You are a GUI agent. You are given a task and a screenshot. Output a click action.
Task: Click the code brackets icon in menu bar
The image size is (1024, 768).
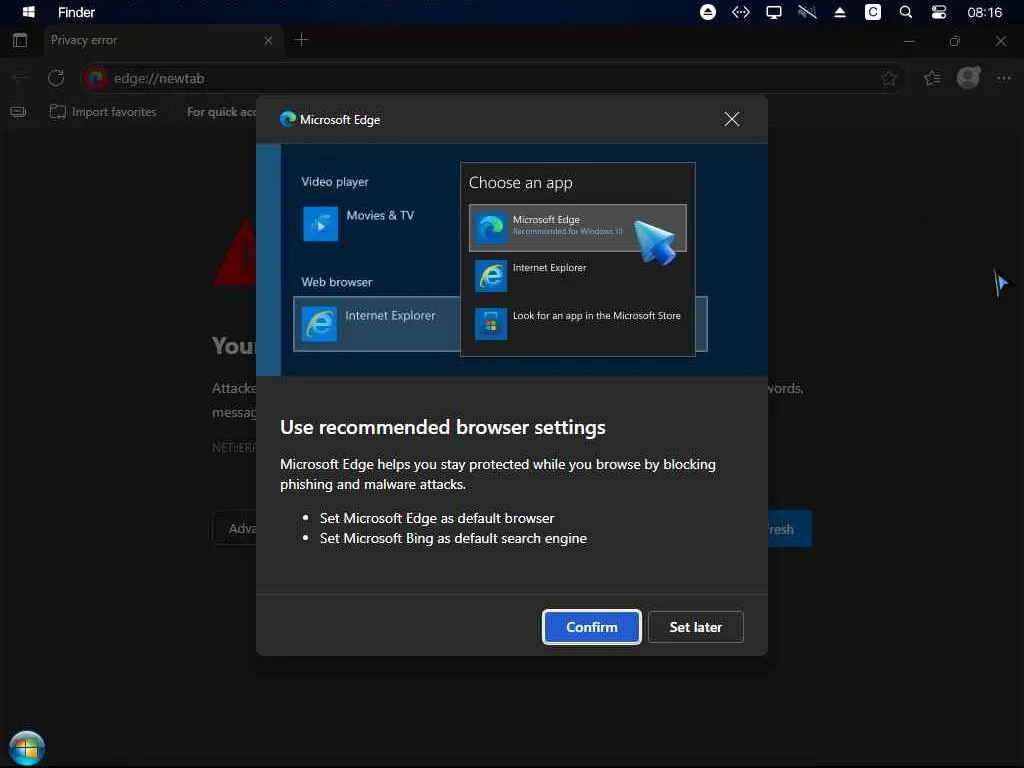point(741,12)
